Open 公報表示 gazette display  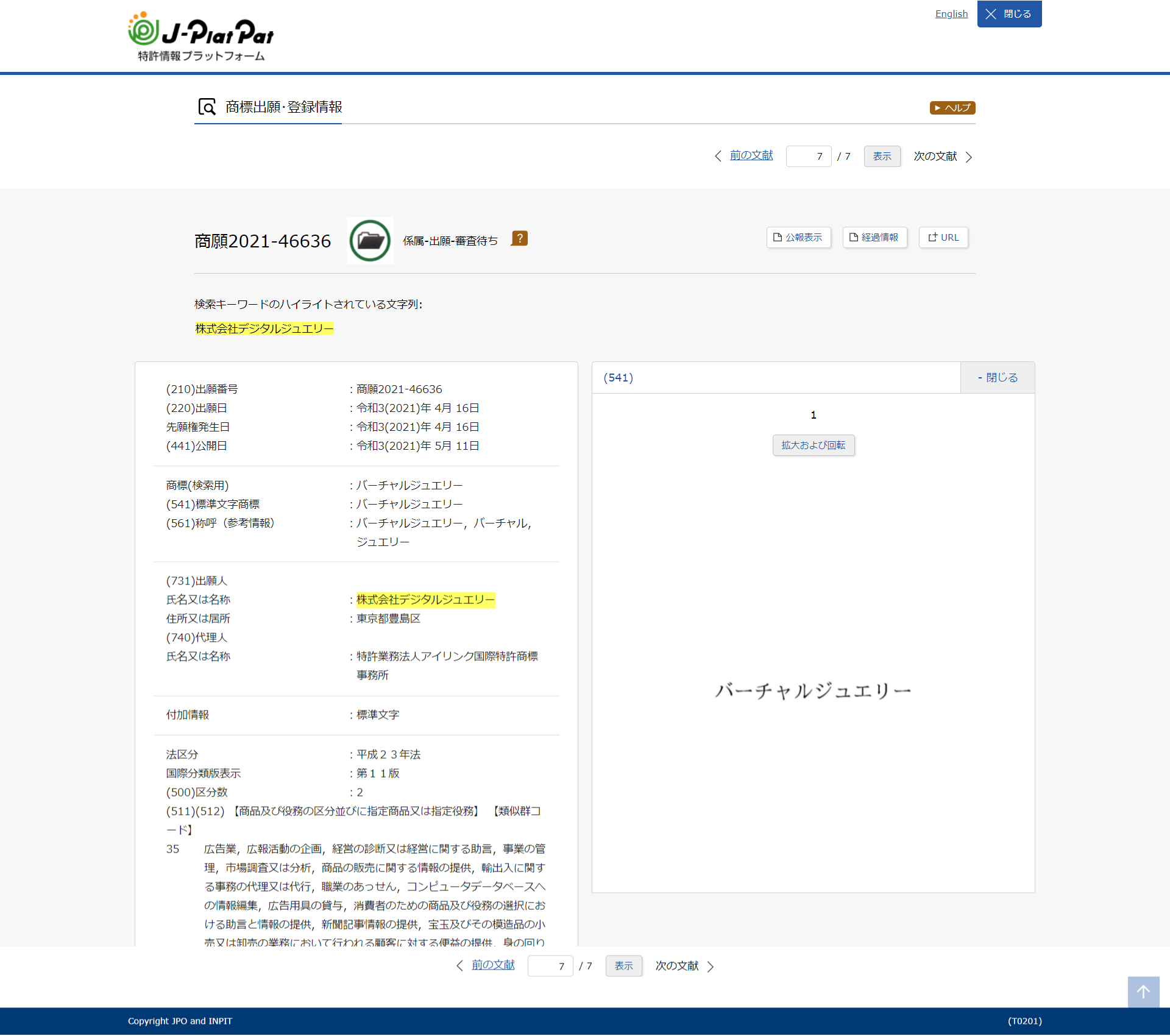pyautogui.click(x=798, y=238)
